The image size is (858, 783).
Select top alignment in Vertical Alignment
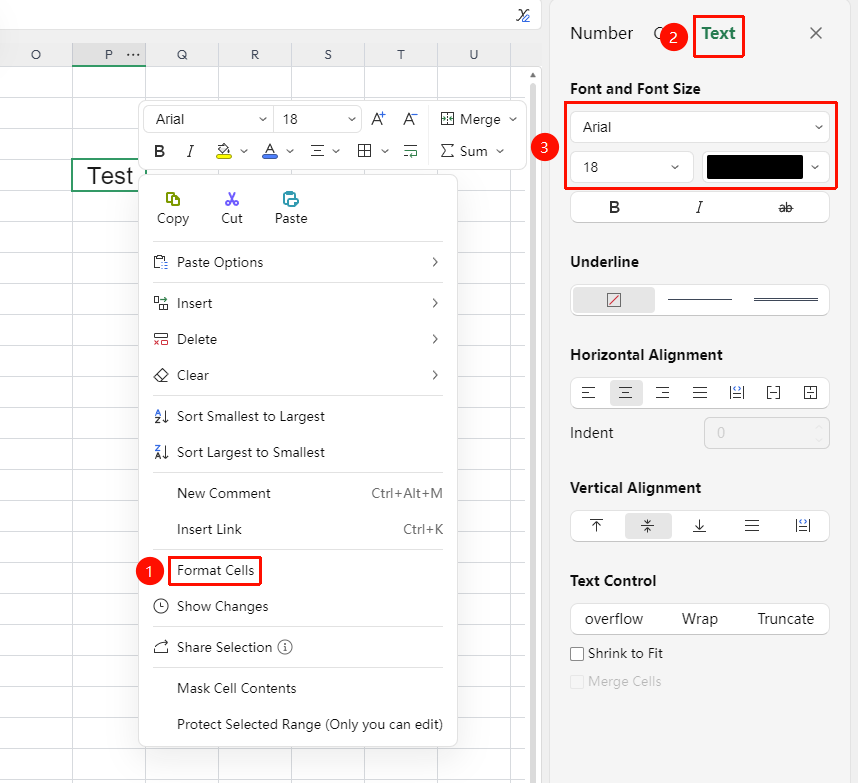596,526
